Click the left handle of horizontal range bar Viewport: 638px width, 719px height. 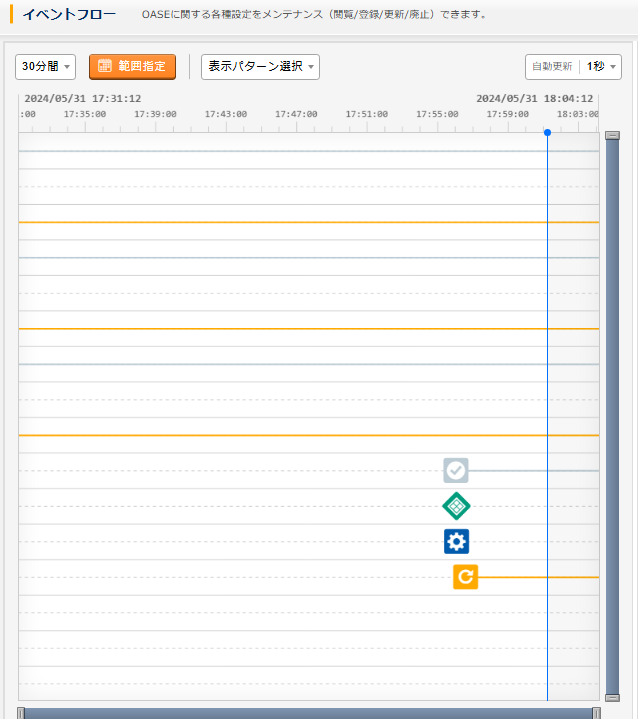(x=21, y=713)
